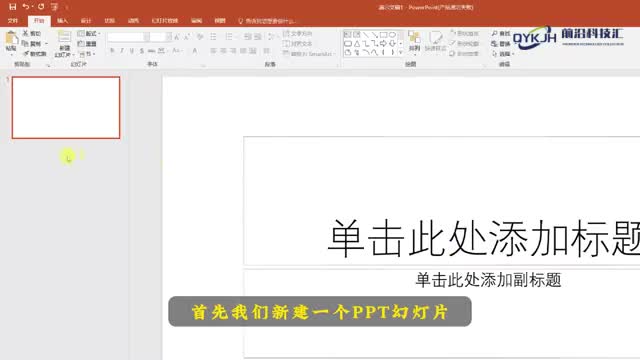The height and width of the screenshot is (360, 640).
Task: Start slideshow from beginning via quick access icon
Action: point(54,7)
